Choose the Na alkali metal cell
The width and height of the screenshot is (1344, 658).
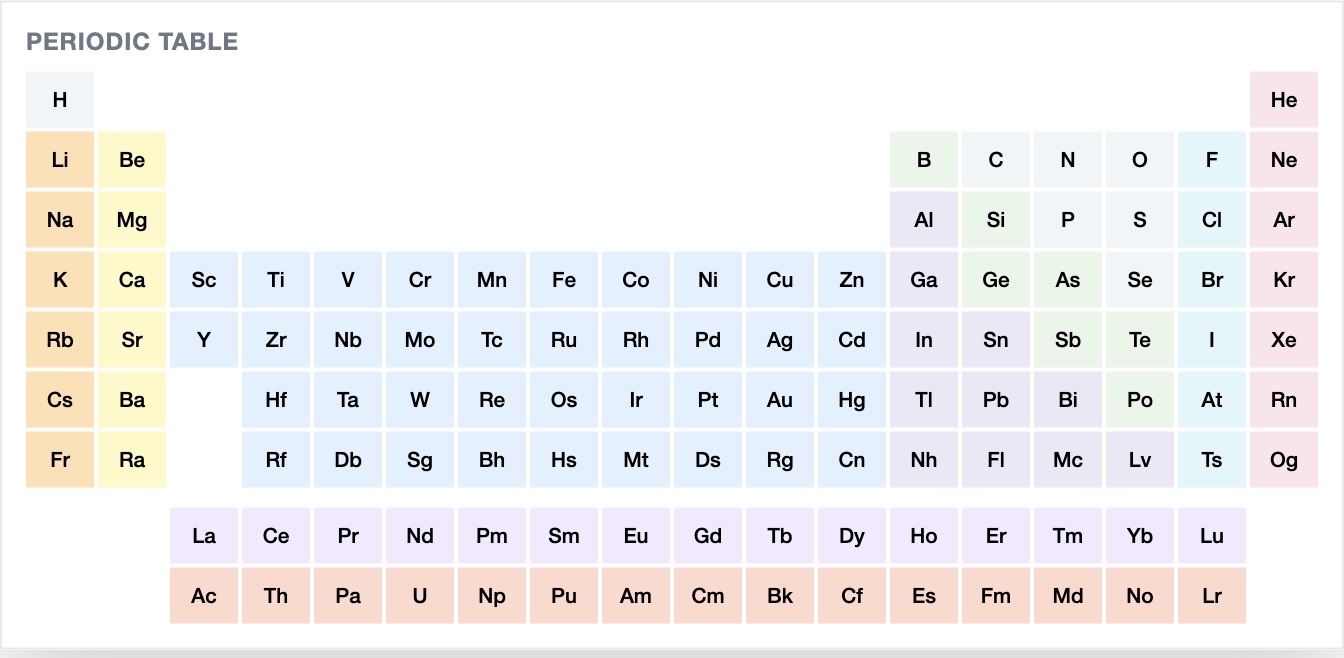pos(60,220)
